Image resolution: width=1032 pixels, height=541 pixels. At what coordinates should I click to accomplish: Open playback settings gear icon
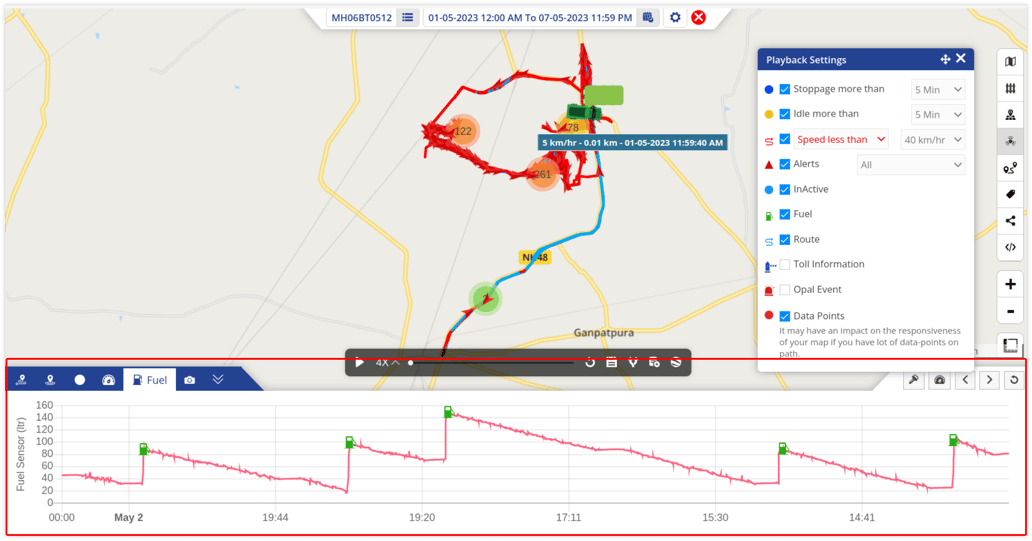pyautogui.click(x=675, y=18)
